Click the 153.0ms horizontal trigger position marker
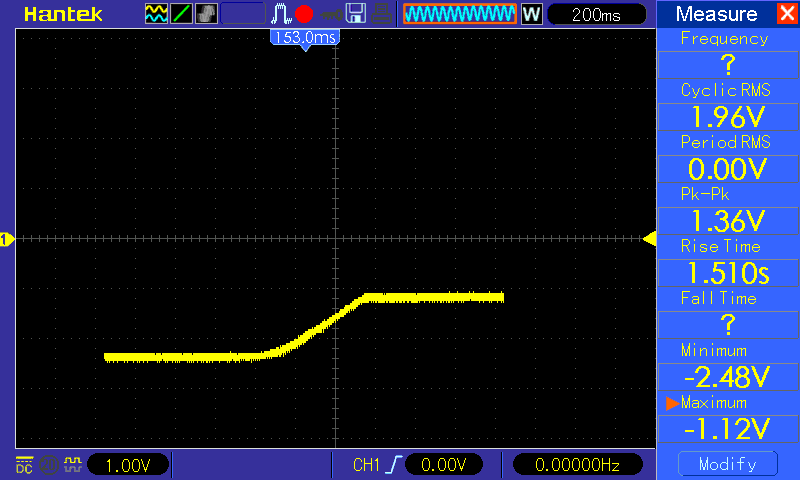800x480 pixels. 305,39
